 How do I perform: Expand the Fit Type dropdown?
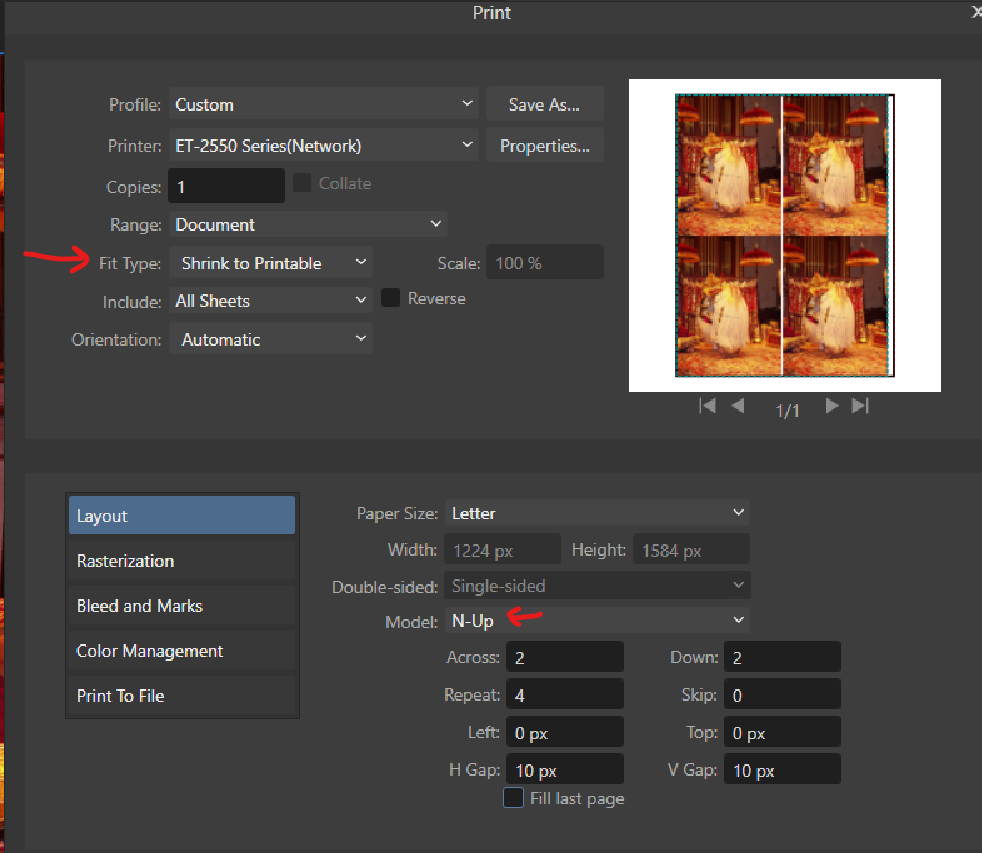pyautogui.click(x=271, y=263)
